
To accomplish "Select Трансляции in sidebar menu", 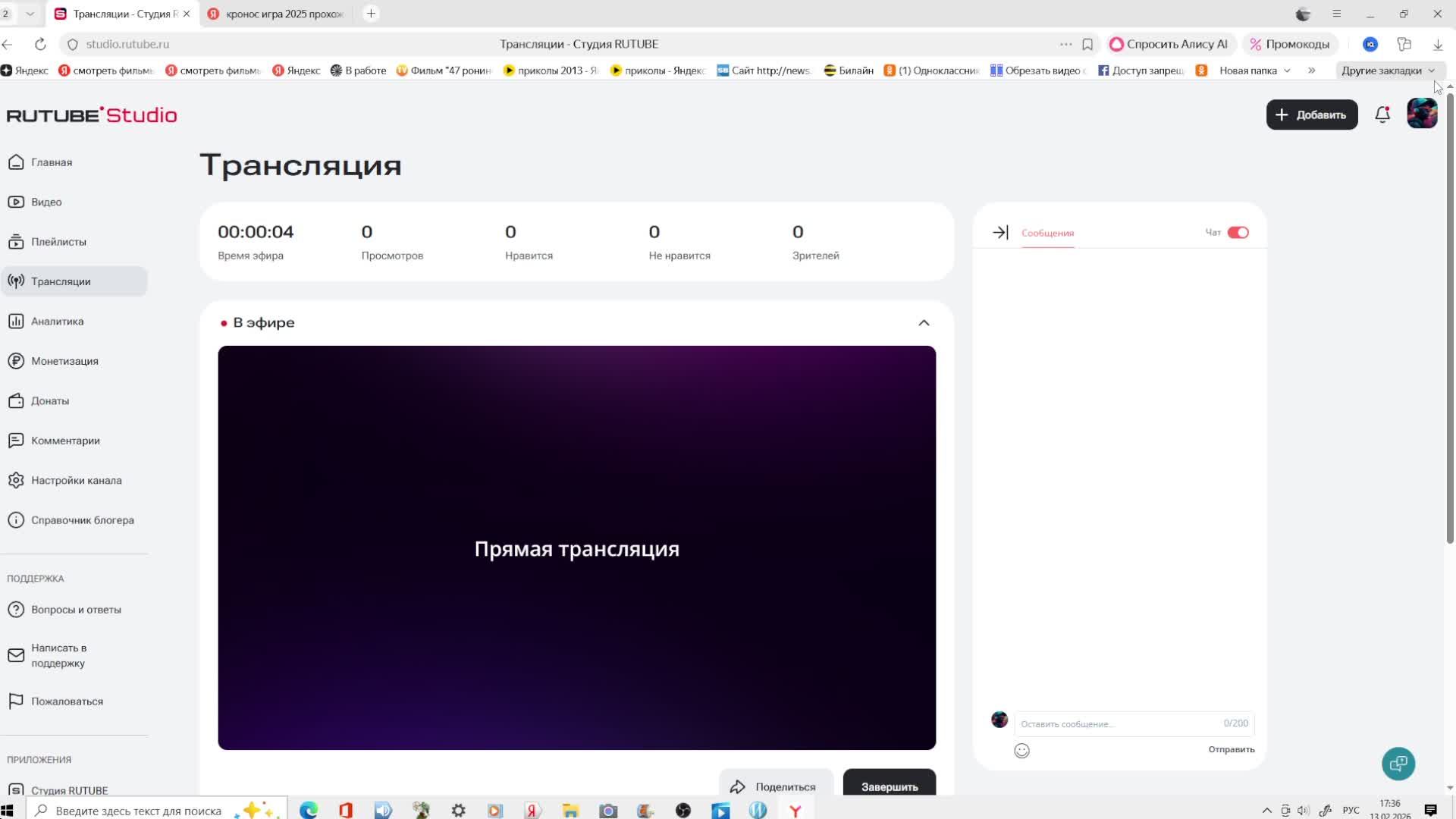I will (61, 281).
